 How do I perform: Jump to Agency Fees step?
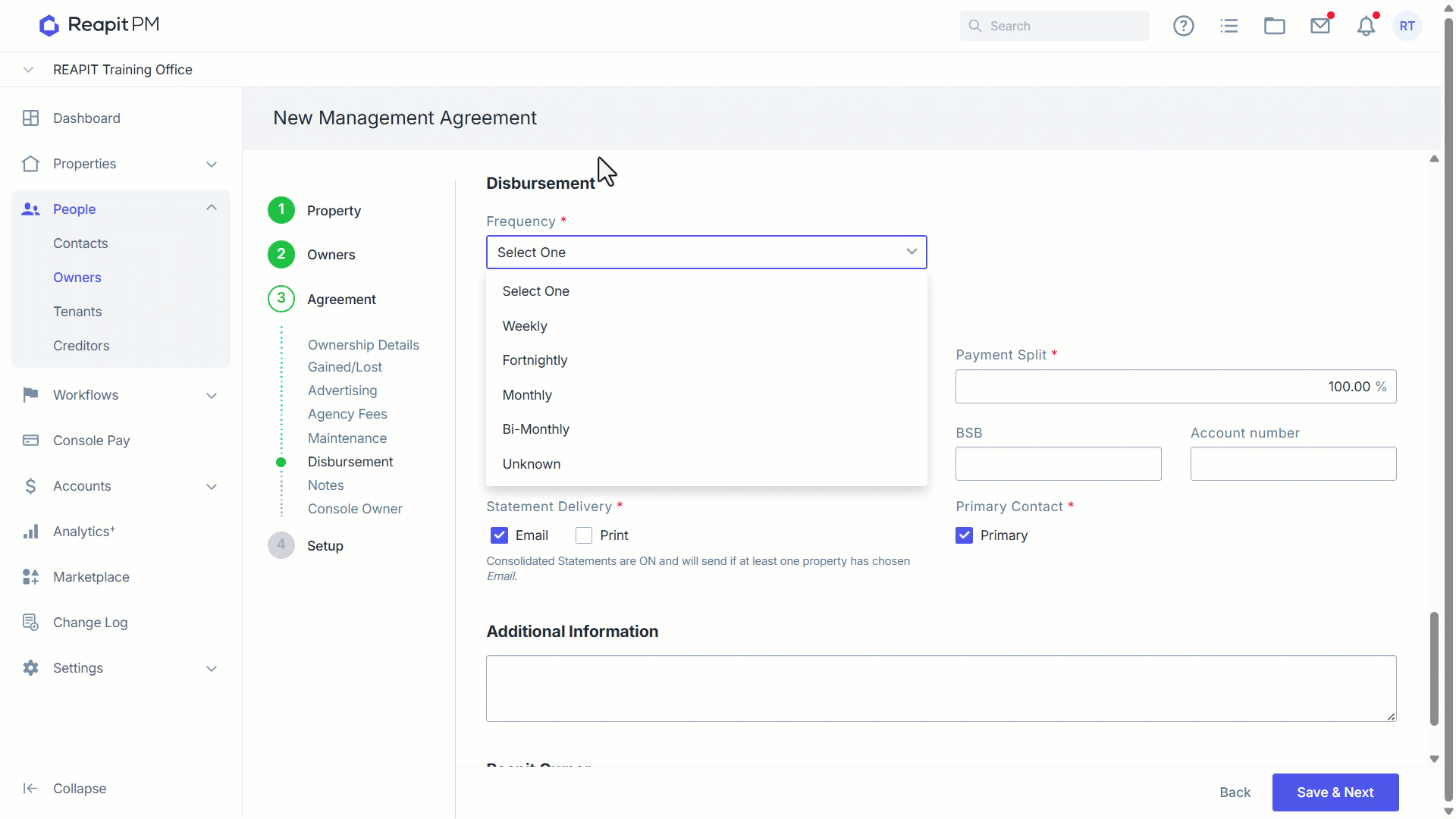click(347, 414)
